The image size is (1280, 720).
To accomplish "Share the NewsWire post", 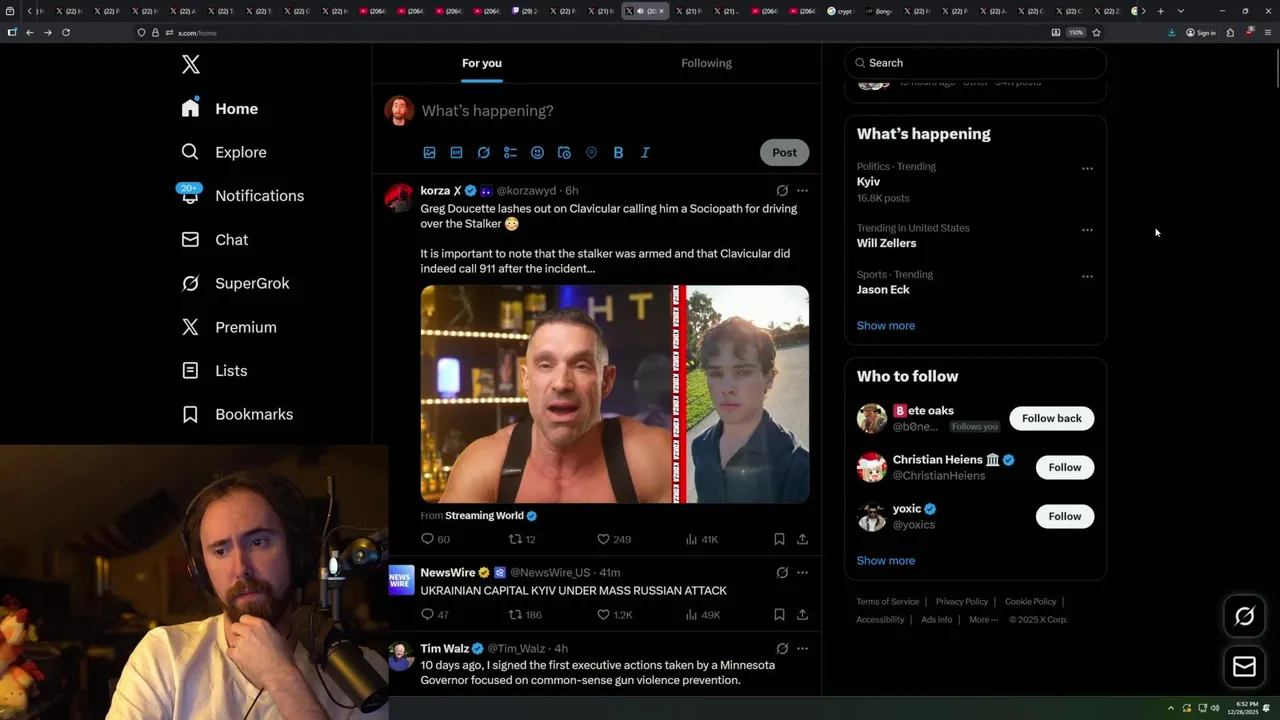I will pyautogui.click(x=802, y=615).
